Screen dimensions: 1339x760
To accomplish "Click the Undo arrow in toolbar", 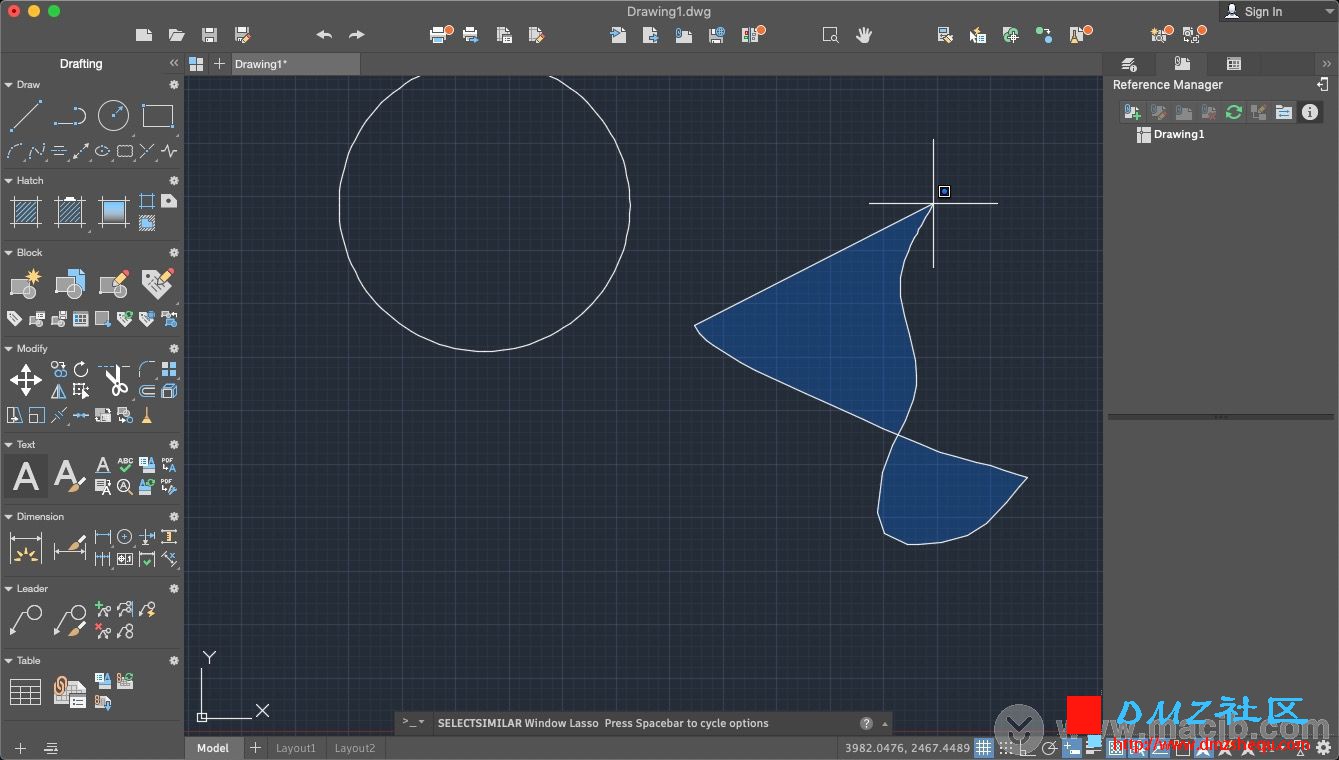I will pos(324,35).
